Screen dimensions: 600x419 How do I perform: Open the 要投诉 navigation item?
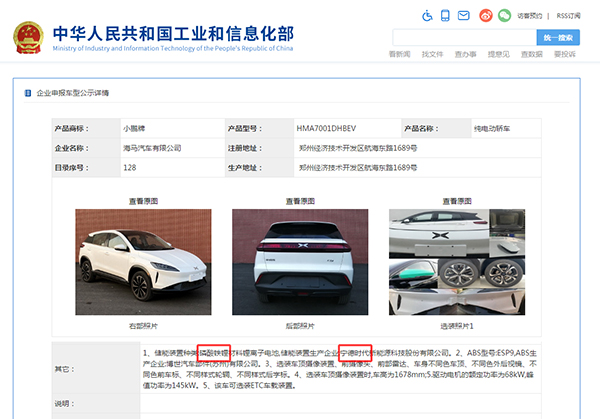(x=565, y=54)
